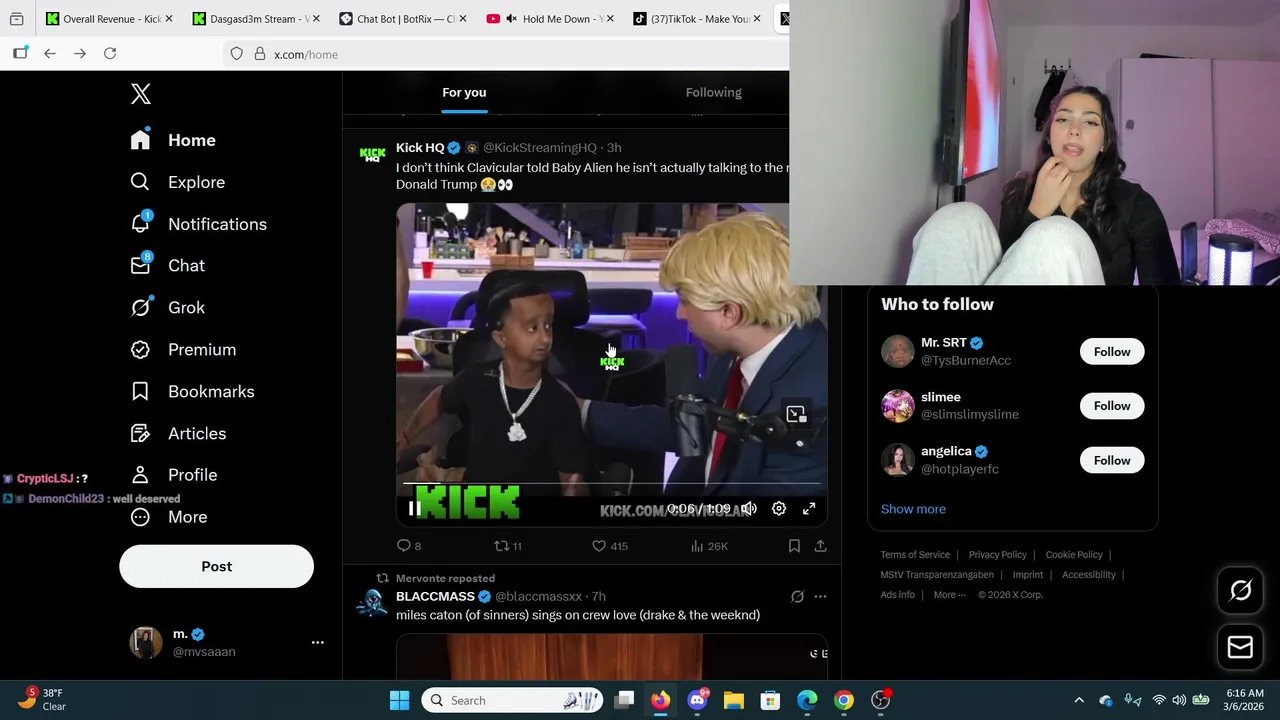The height and width of the screenshot is (720, 1280).
Task: Open the Articles icon in sidebar
Action: (140, 433)
